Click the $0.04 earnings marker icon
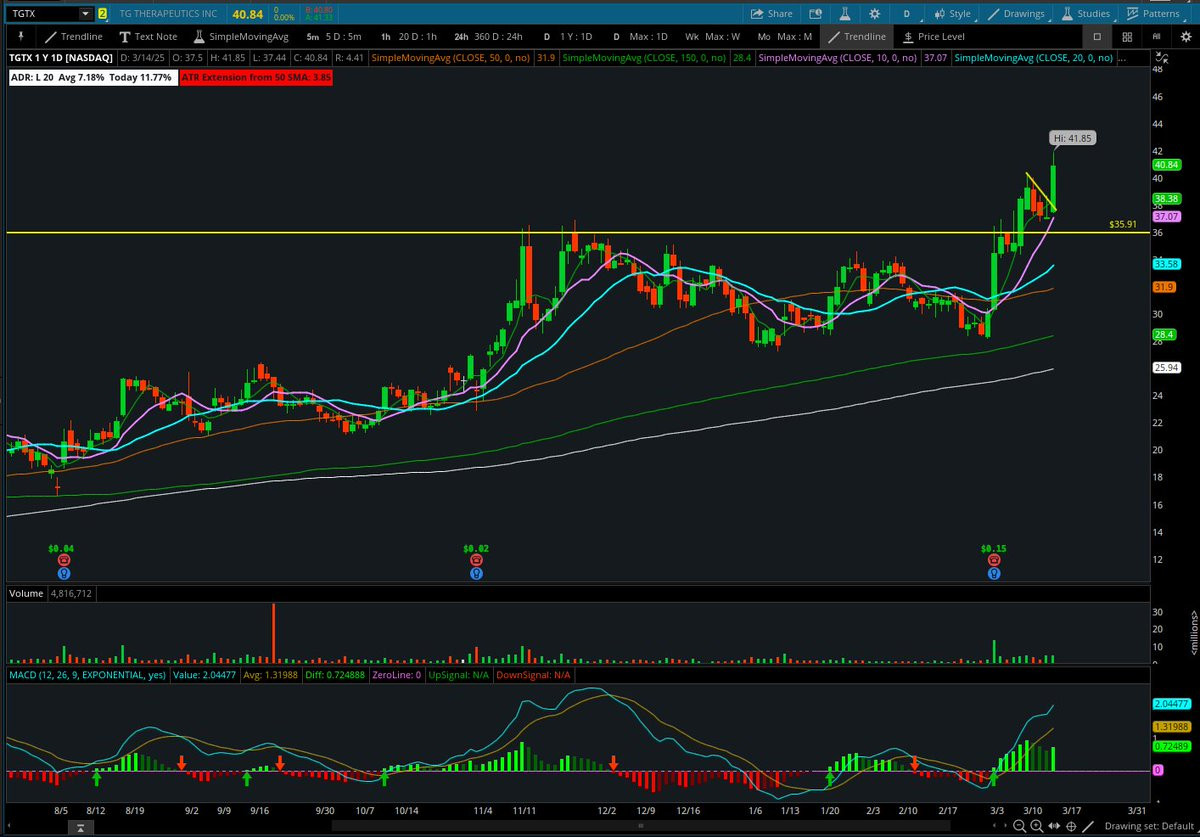This screenshot has height=837, width=1200. click(64, 561)
